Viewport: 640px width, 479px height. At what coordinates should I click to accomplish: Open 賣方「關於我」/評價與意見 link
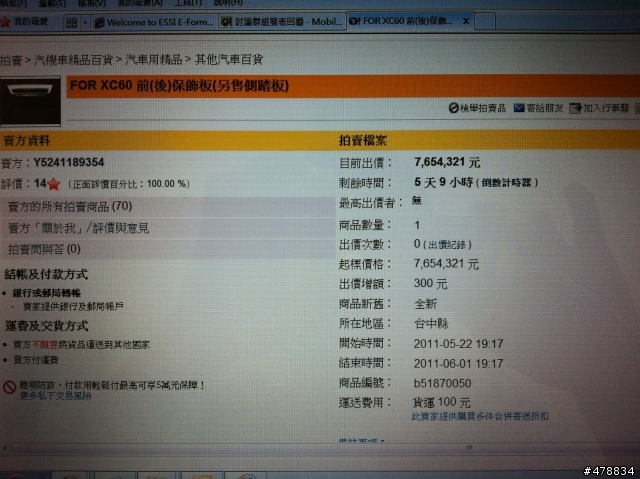pyautogui.click(x=78, y=228)
